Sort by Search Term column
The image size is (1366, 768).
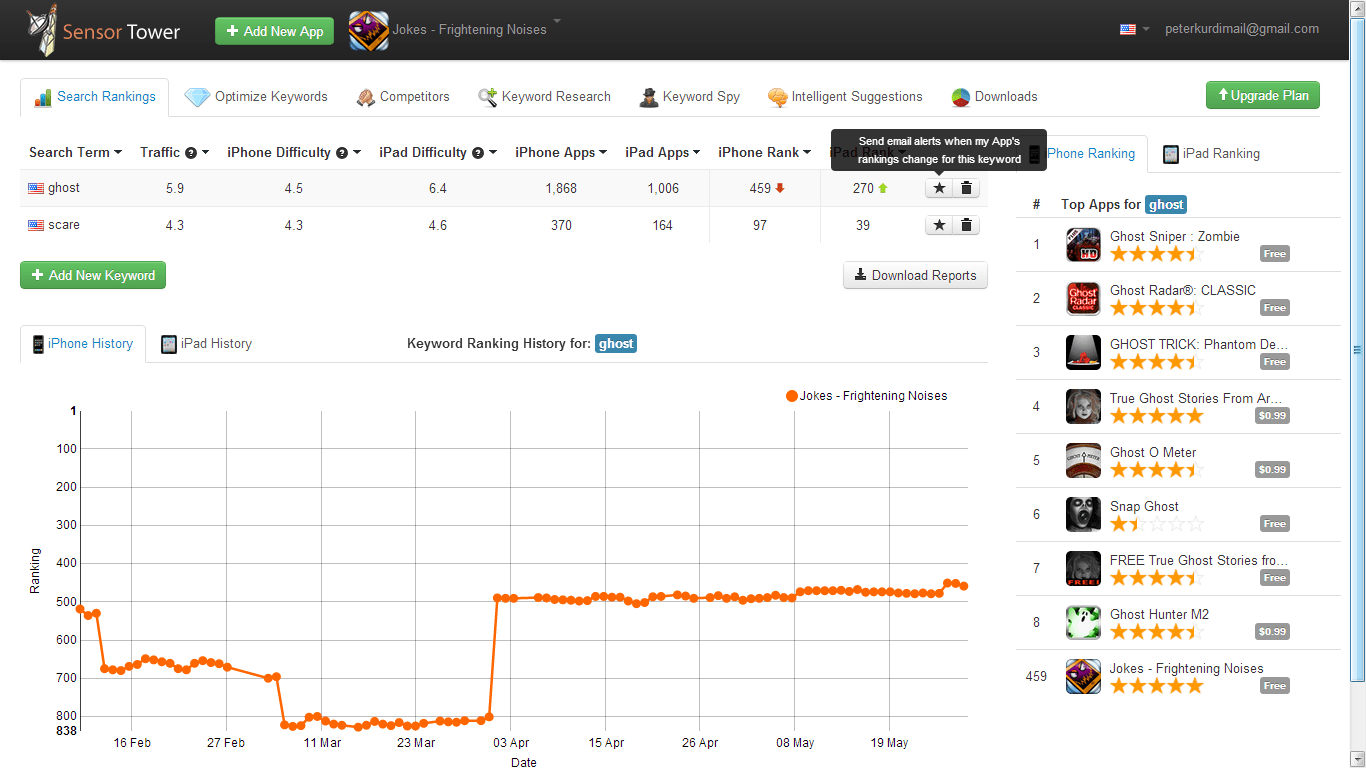pos(75,152)
